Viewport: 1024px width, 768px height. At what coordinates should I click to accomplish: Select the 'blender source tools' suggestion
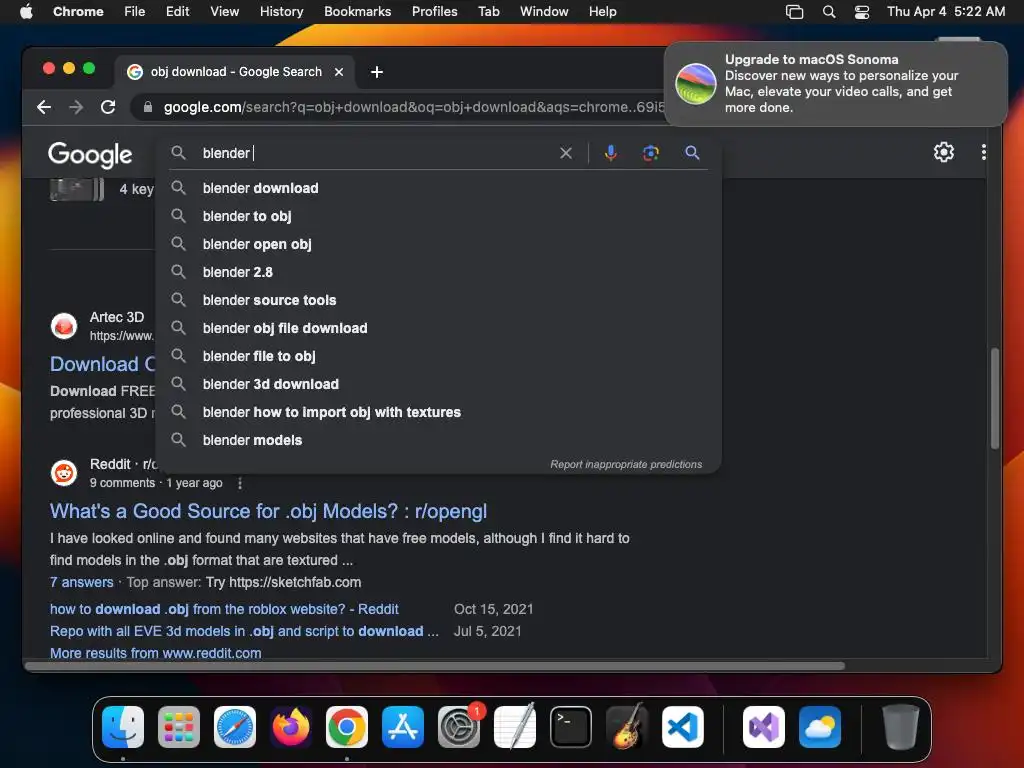tap(439, 300)
